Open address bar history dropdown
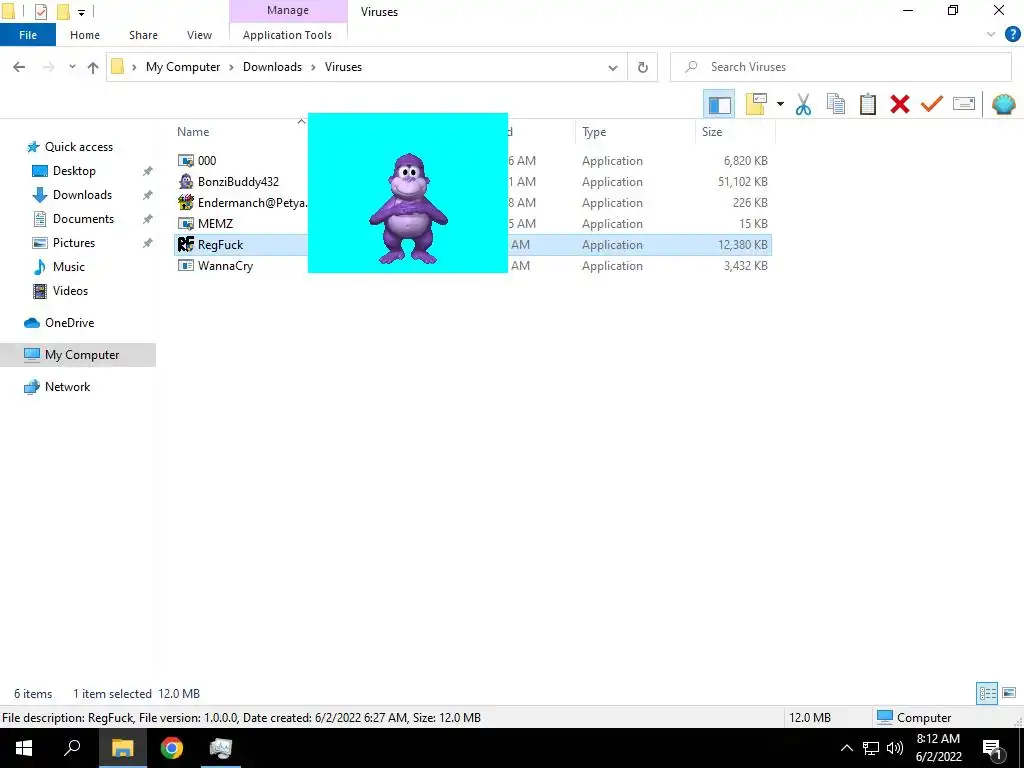Viewport: 1024px width, 768px height. (x=613, y=67)
